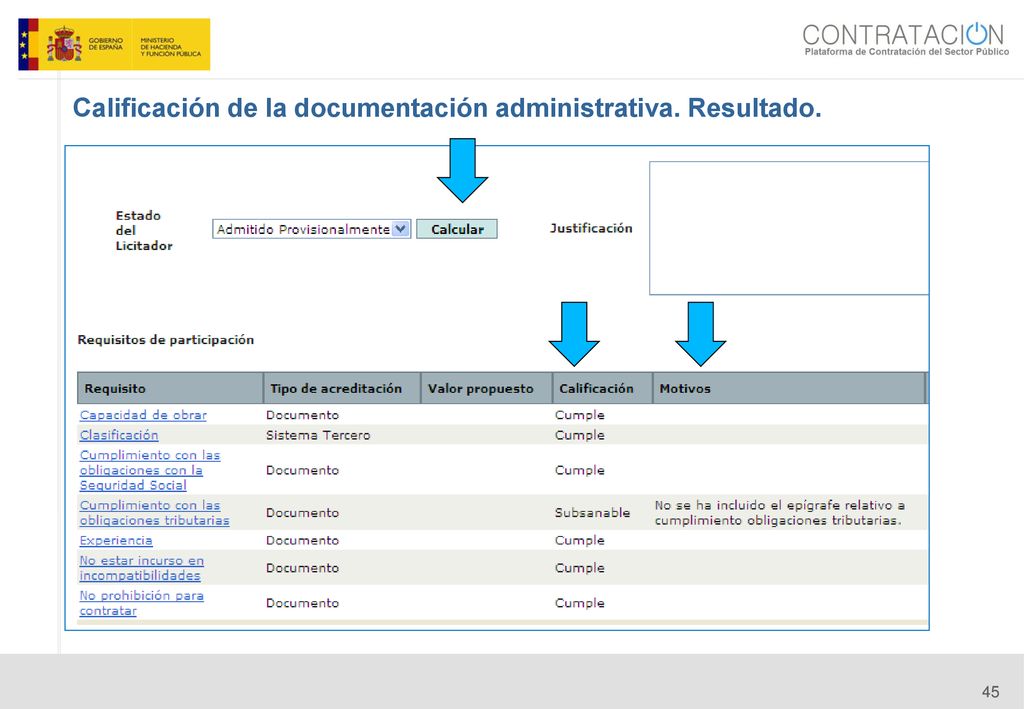Open the Experiencia requirement link
1024x709 pixels.
coord(116,541)
